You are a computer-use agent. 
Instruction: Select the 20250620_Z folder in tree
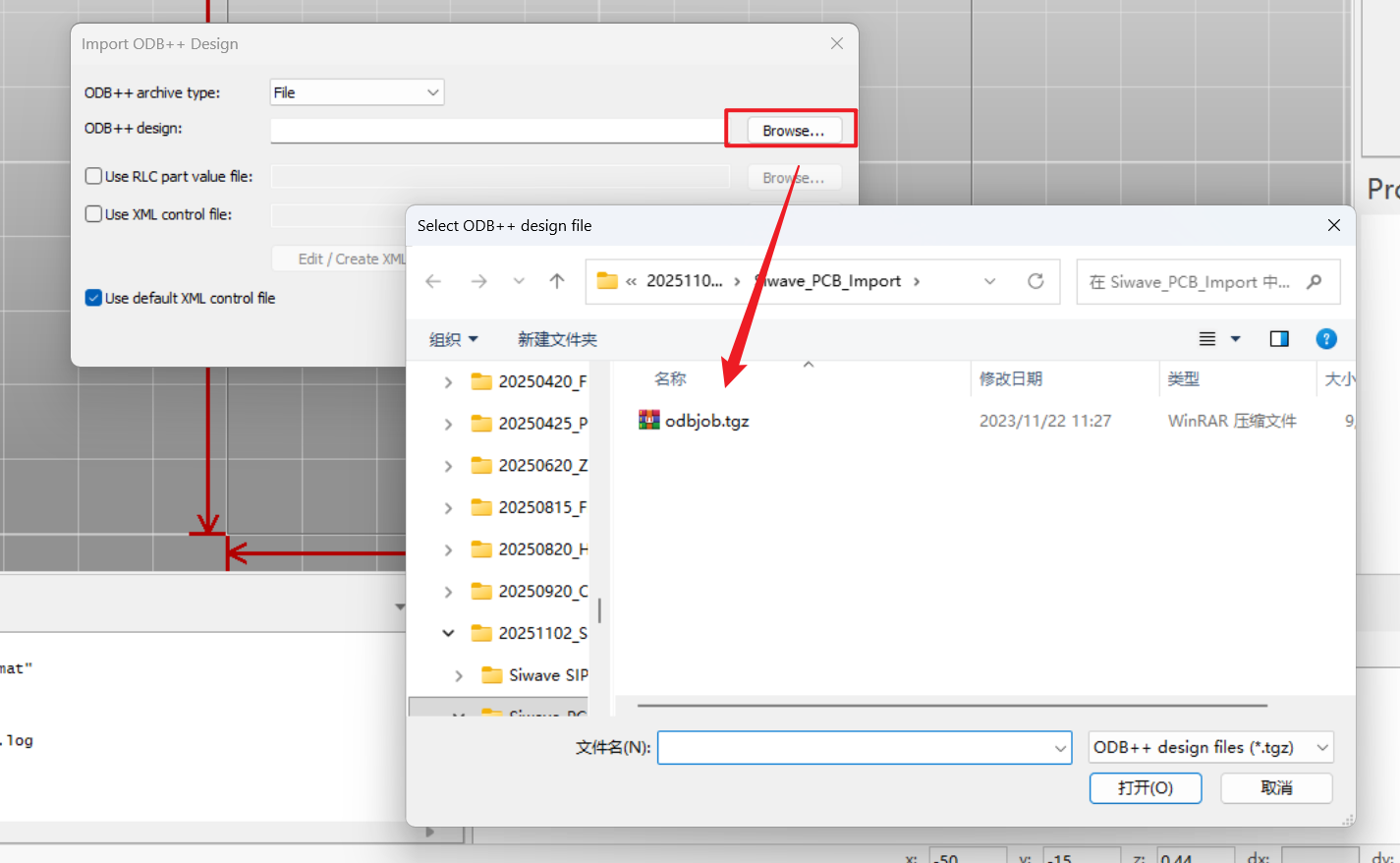[x=530, y=466]
